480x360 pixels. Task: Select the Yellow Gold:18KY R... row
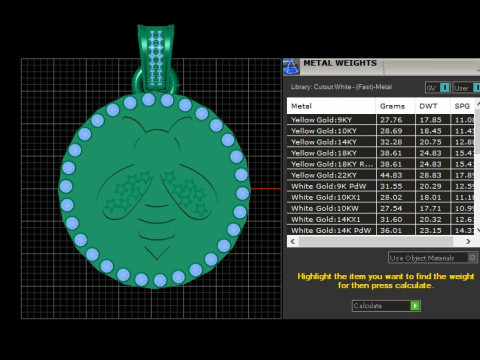[381, 164]
